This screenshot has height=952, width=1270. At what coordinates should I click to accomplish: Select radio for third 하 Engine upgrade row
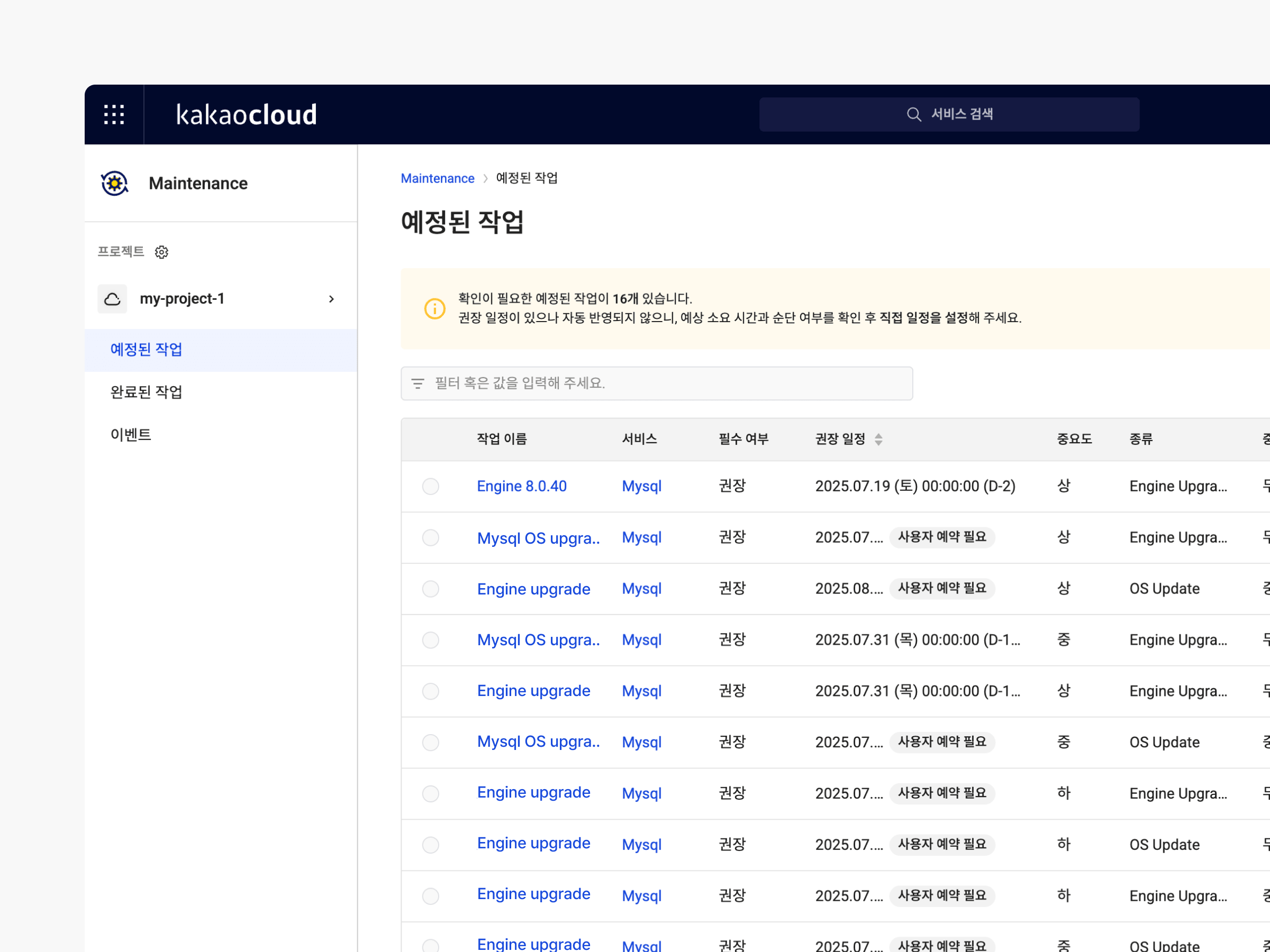pos(431,896)
